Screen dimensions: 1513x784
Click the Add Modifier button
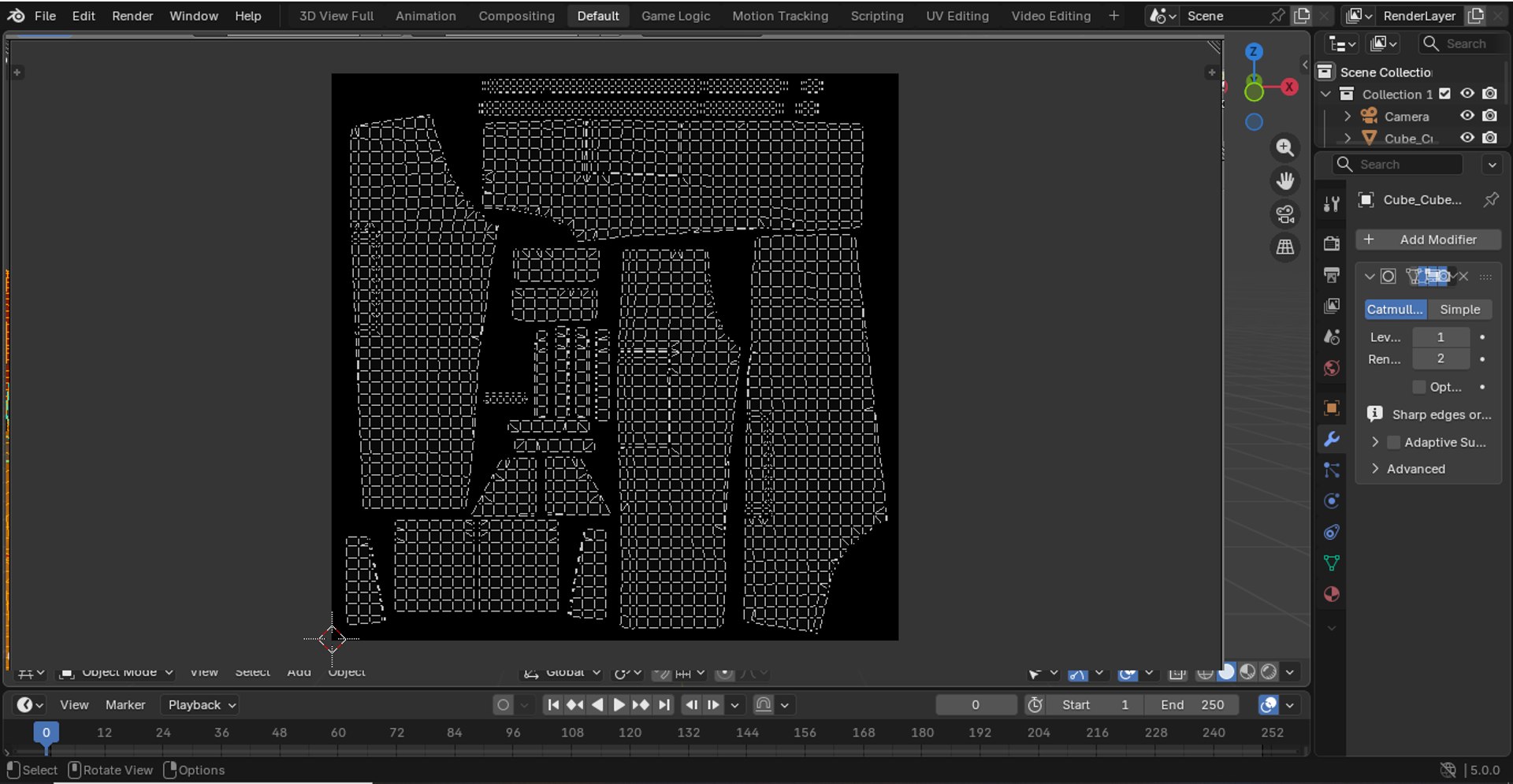click(1428, 240)
